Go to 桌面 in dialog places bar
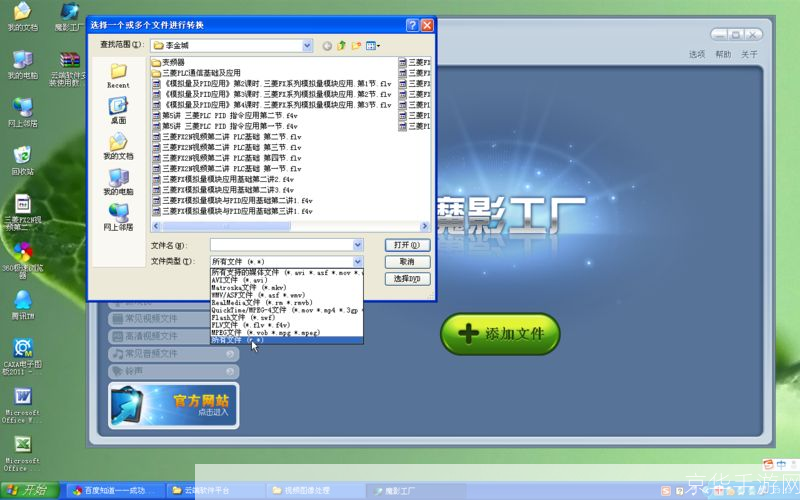The height and width of the screenshot is (500, 800). pyautogui.click(x=118, y=111)
